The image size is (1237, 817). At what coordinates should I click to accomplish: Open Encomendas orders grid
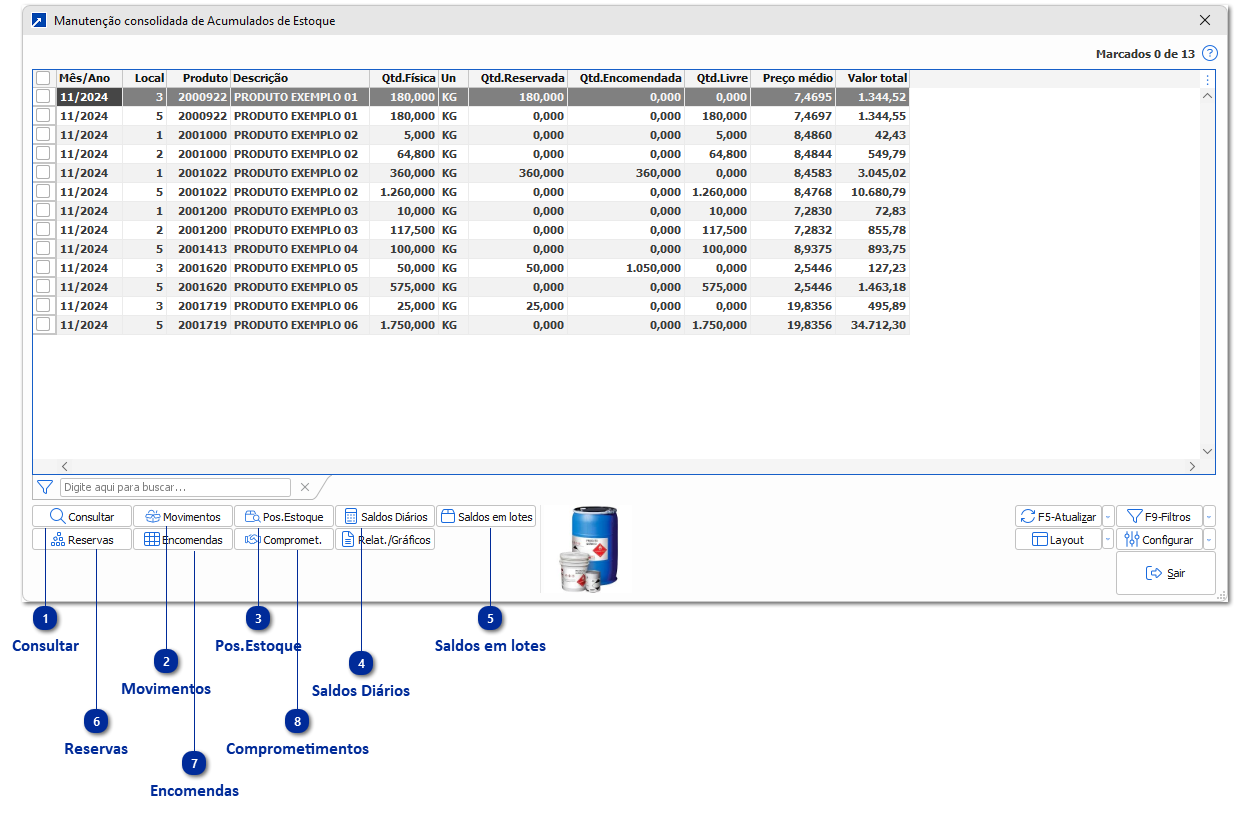(x=182, y=540)
